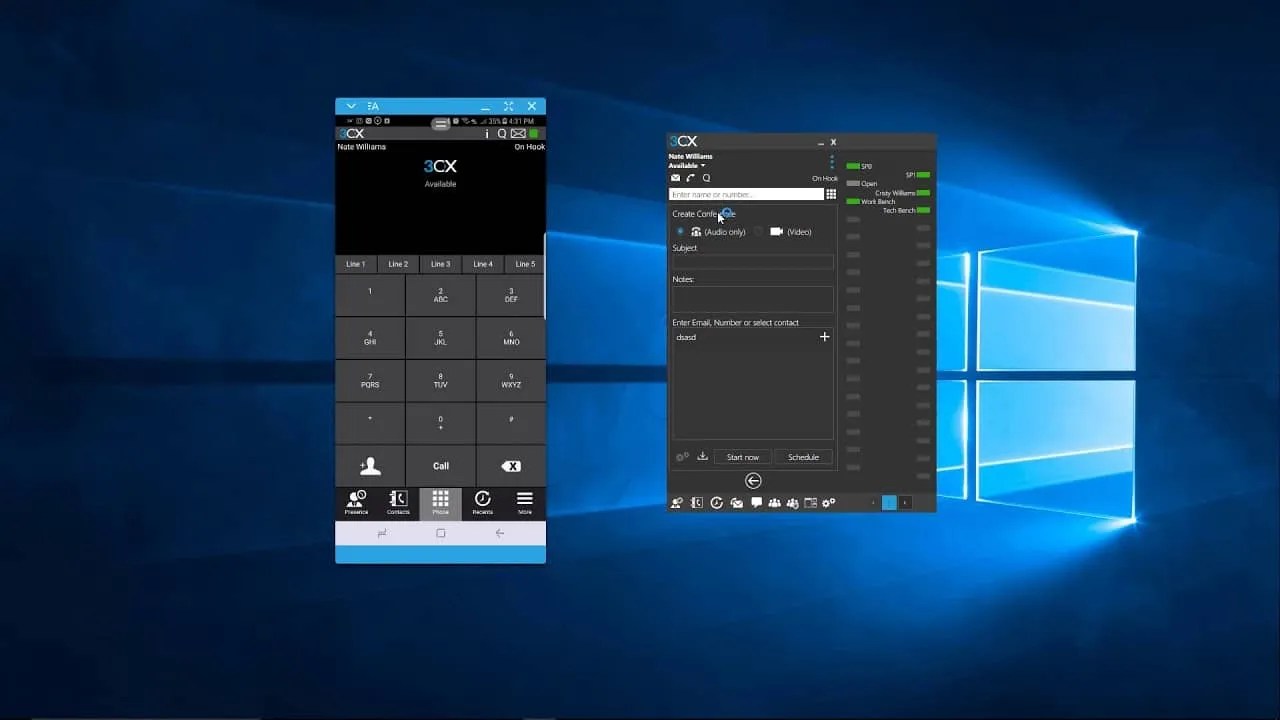Open settings gears icon in desktop toolbar

[828, 503]
